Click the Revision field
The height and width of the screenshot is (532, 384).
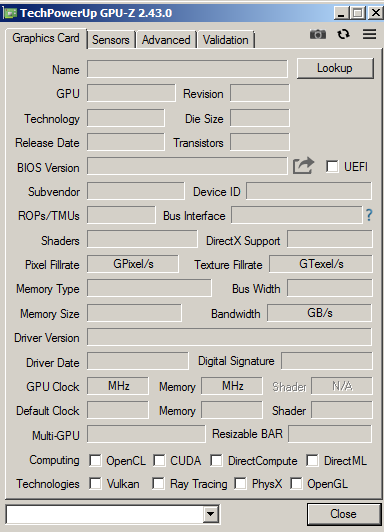pyautogui.click(x=260, y=93)
